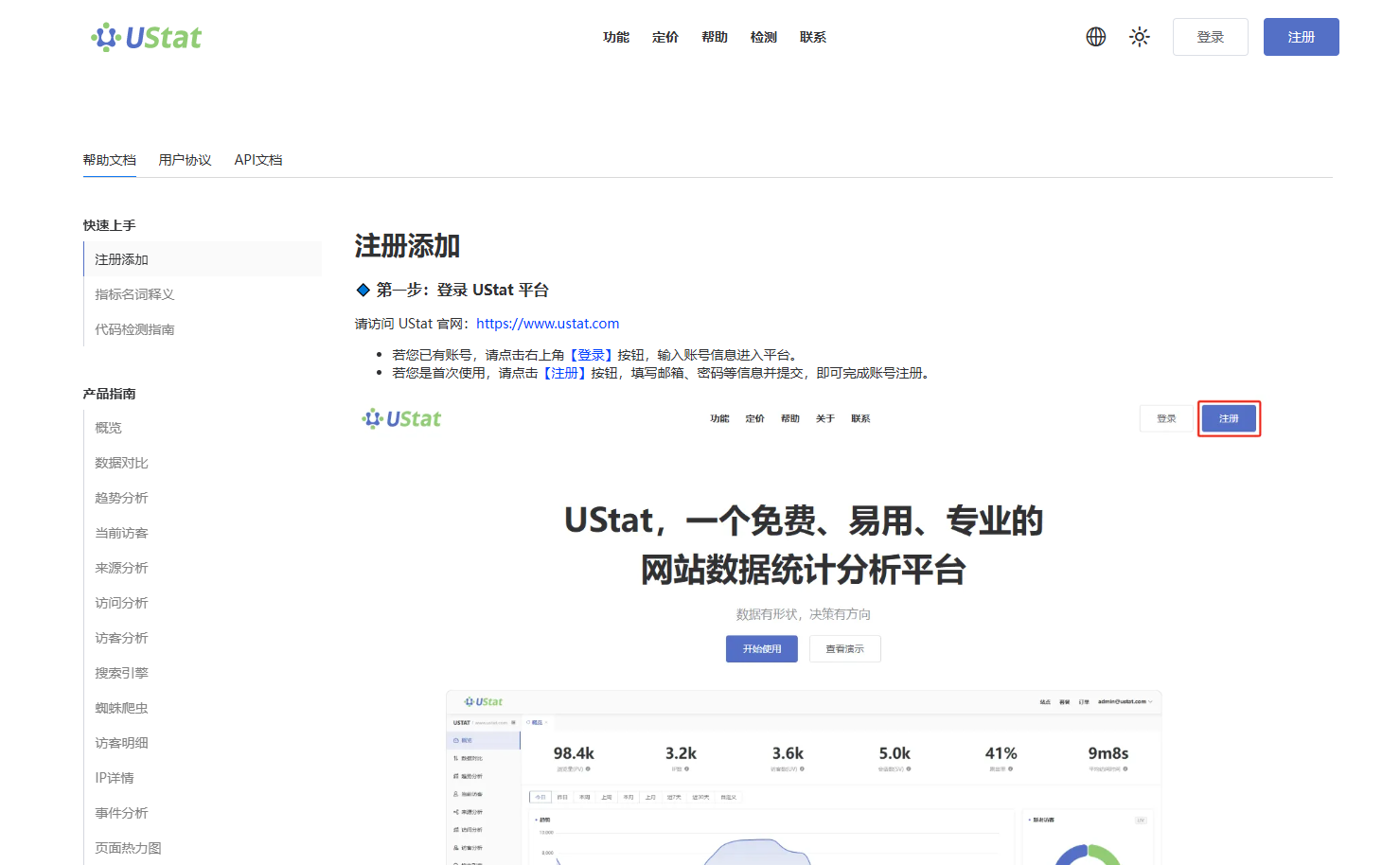Select 注册添加 in the sidebar

point(203,259)
